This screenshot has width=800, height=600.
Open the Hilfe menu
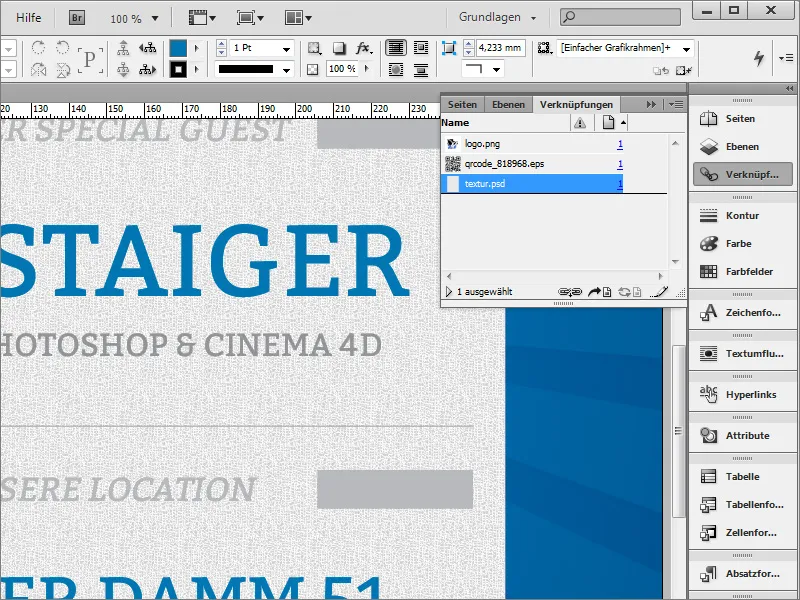(29, 18)
